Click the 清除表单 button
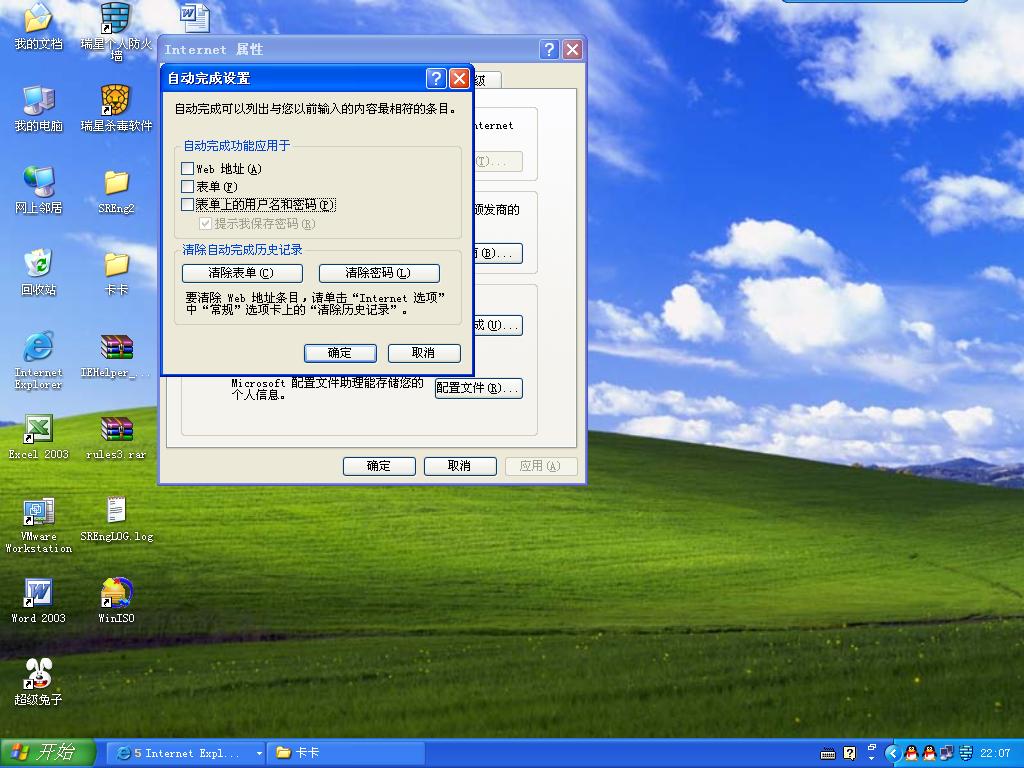 coord(242,273)
